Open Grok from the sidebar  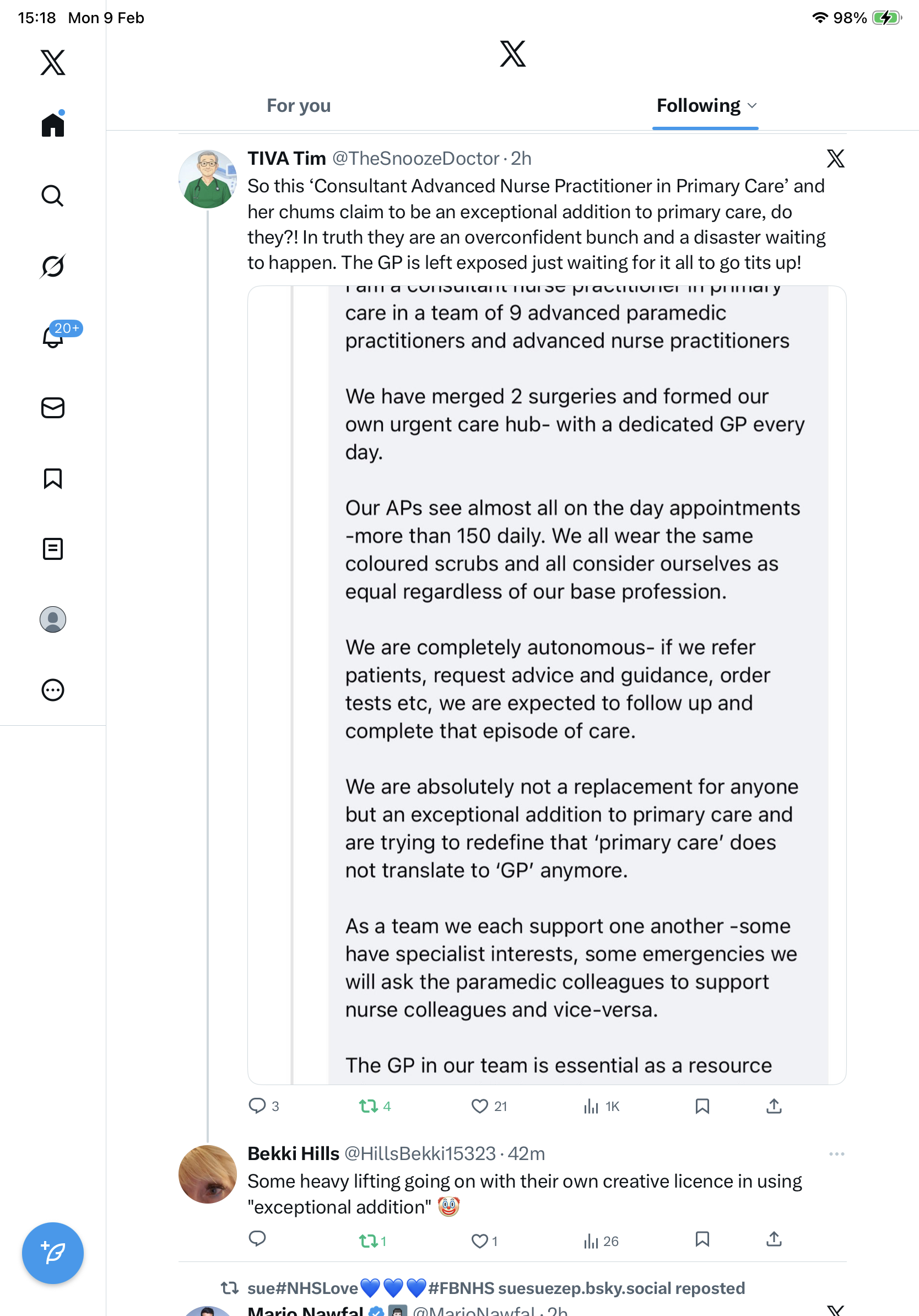point(52,267)
